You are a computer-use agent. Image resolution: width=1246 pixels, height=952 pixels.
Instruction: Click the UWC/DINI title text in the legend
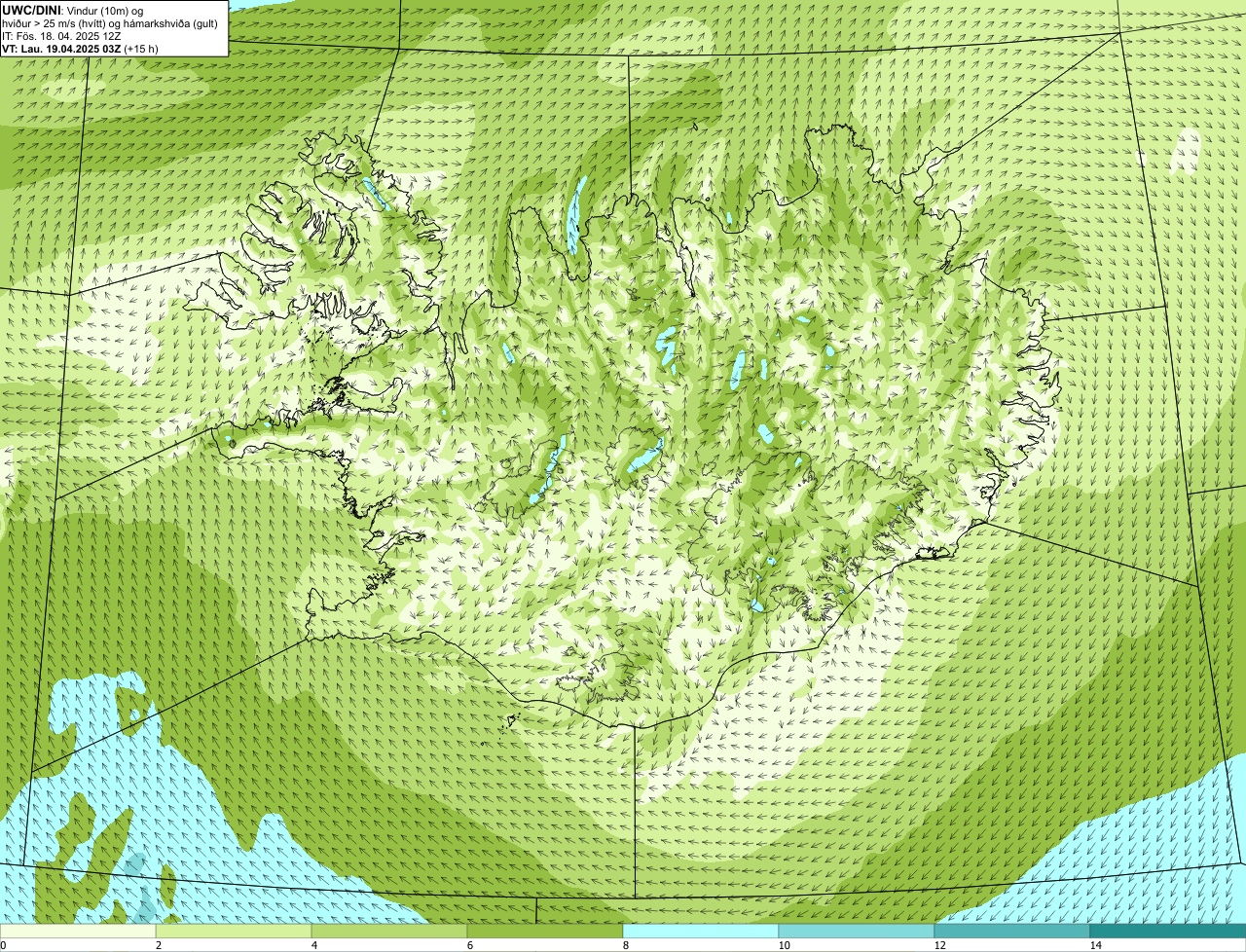click(31, 10)
